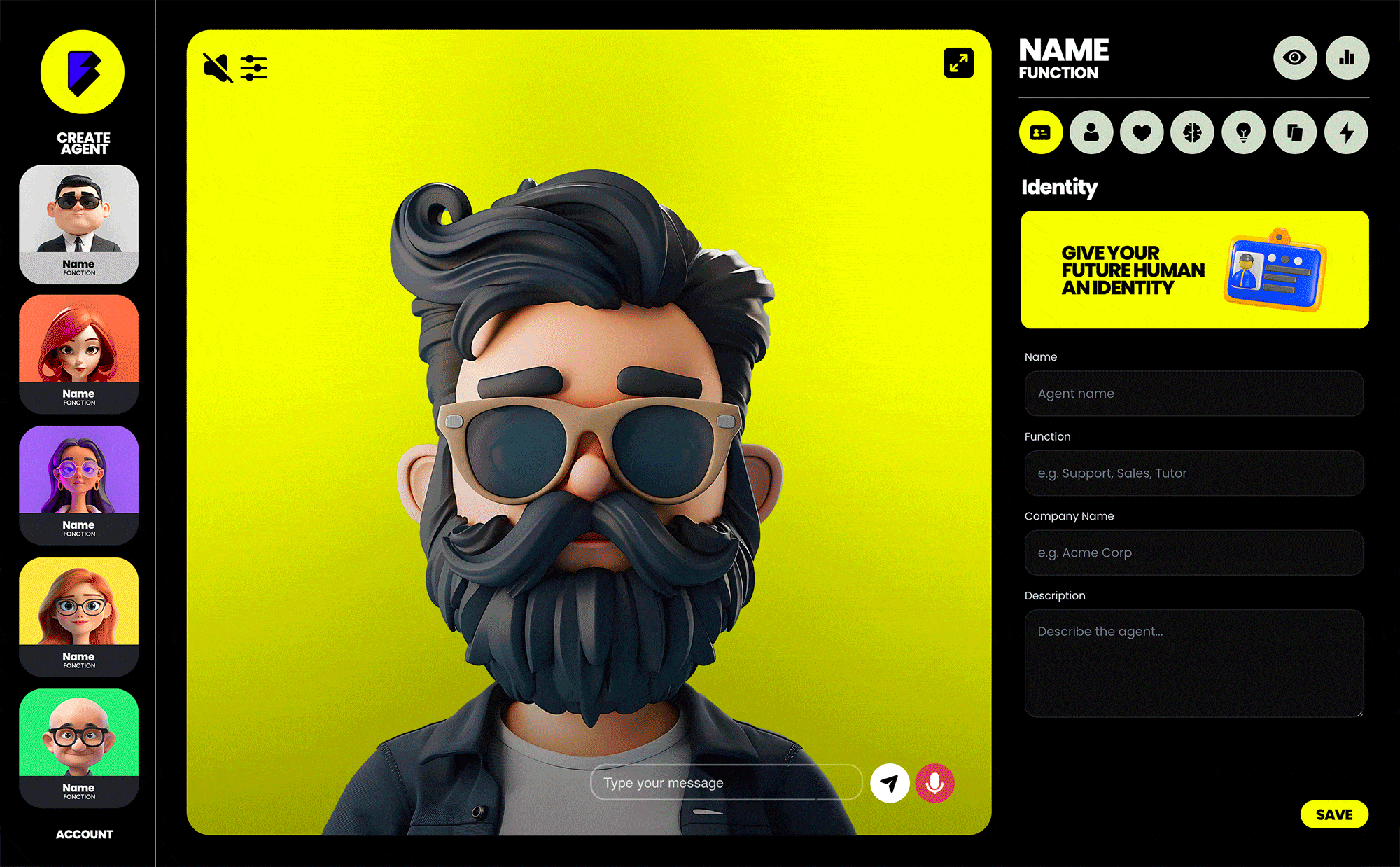
Task: Open the lightning bolt tab icon
Action: click(x=1346, y=132)
